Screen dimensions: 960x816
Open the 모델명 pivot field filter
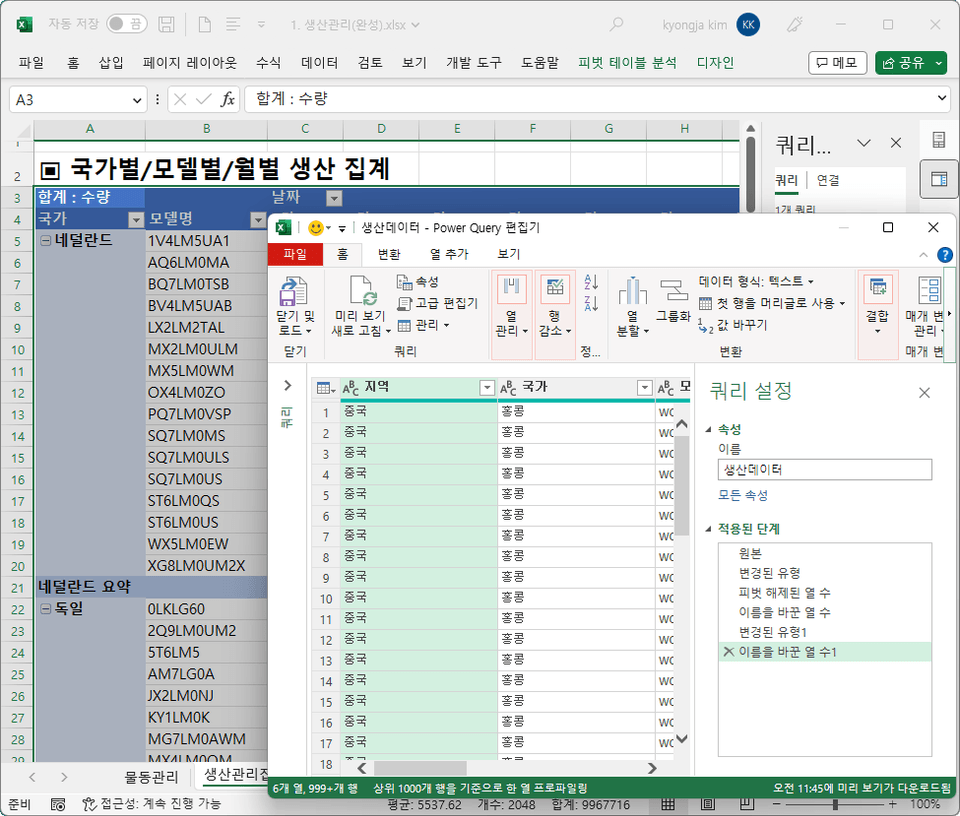click(258, 220)
